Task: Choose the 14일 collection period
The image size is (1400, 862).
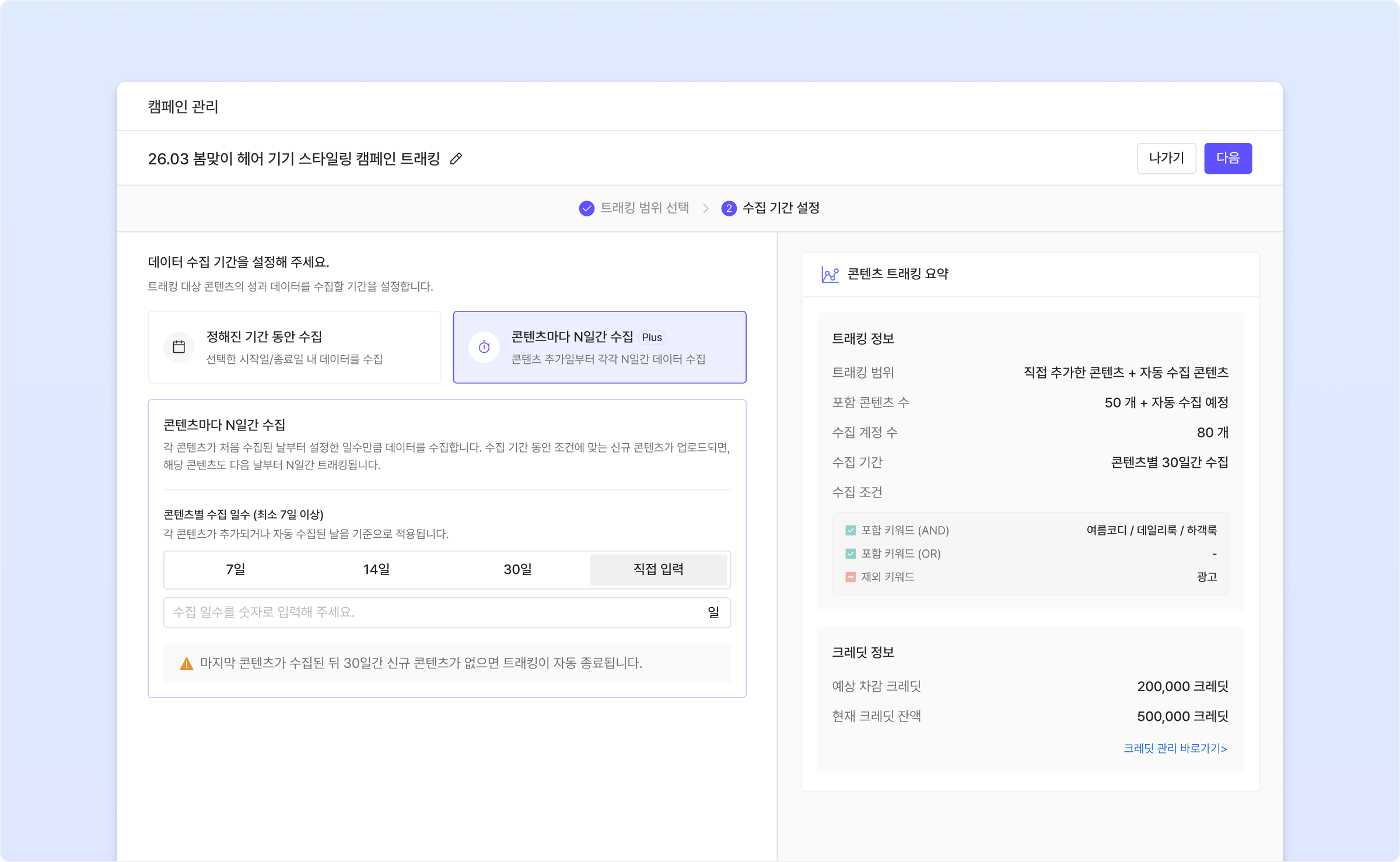Action: coord(377,570)
